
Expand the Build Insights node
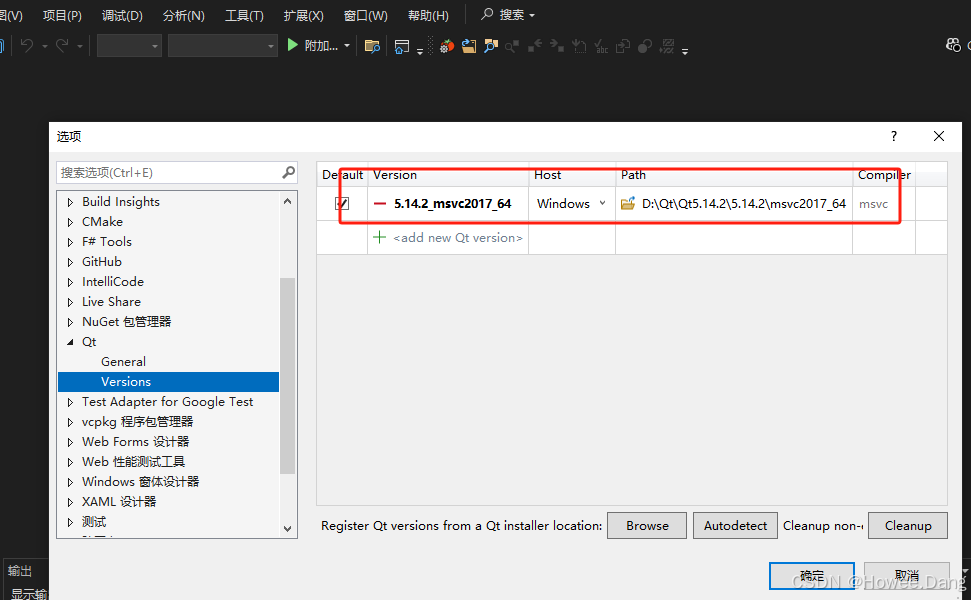pos(70,202)
